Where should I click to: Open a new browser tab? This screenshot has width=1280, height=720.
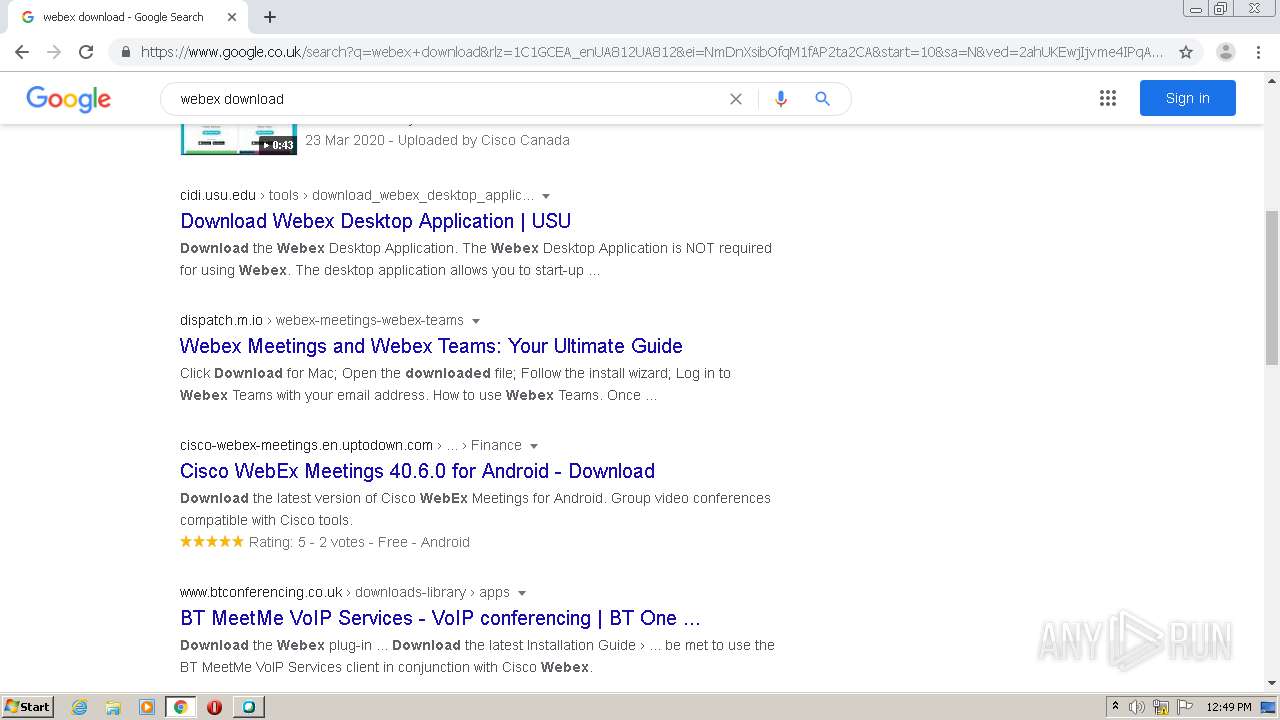[x=270, y=17]
